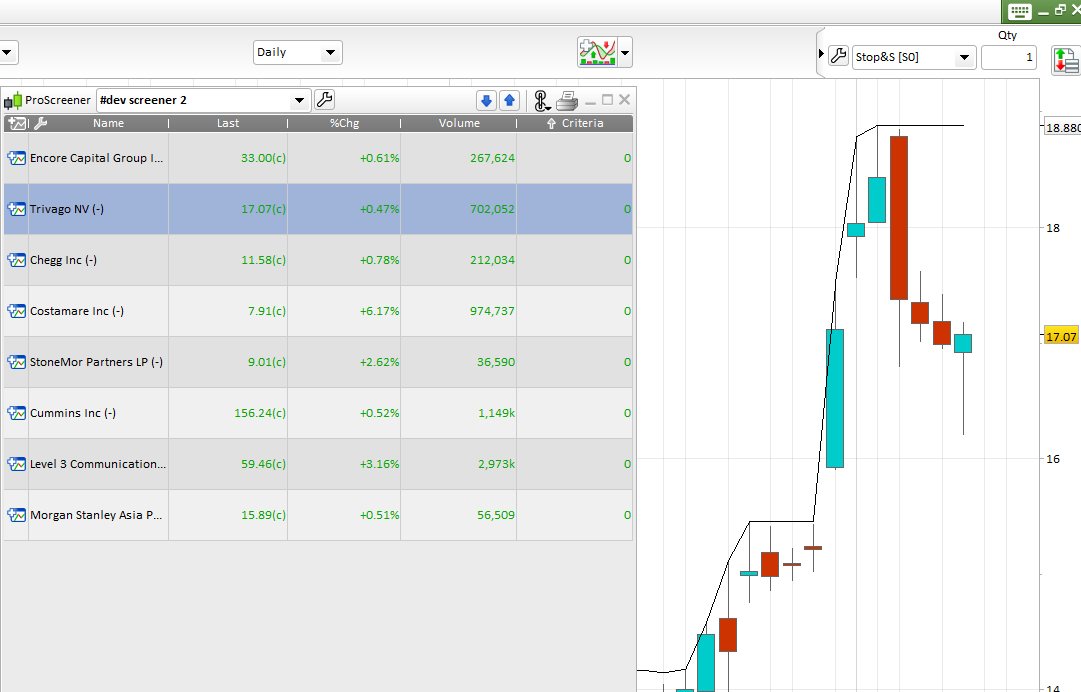Open the partially visible dropdown at far left toolbar
1081x692 pixels.
(8, 52)
